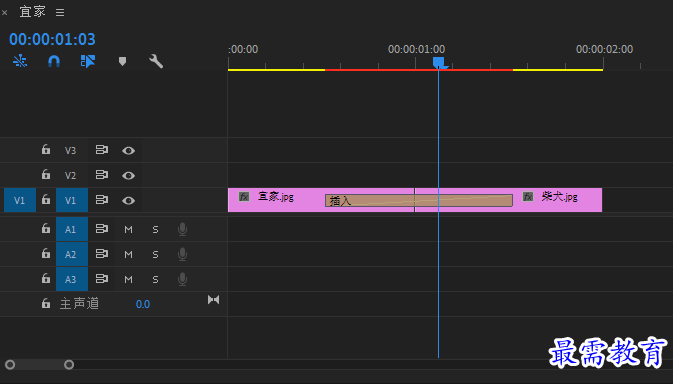Close the 宜家 sequence tab
Viewport: 673px width, 384px height.
click(4, 12)
